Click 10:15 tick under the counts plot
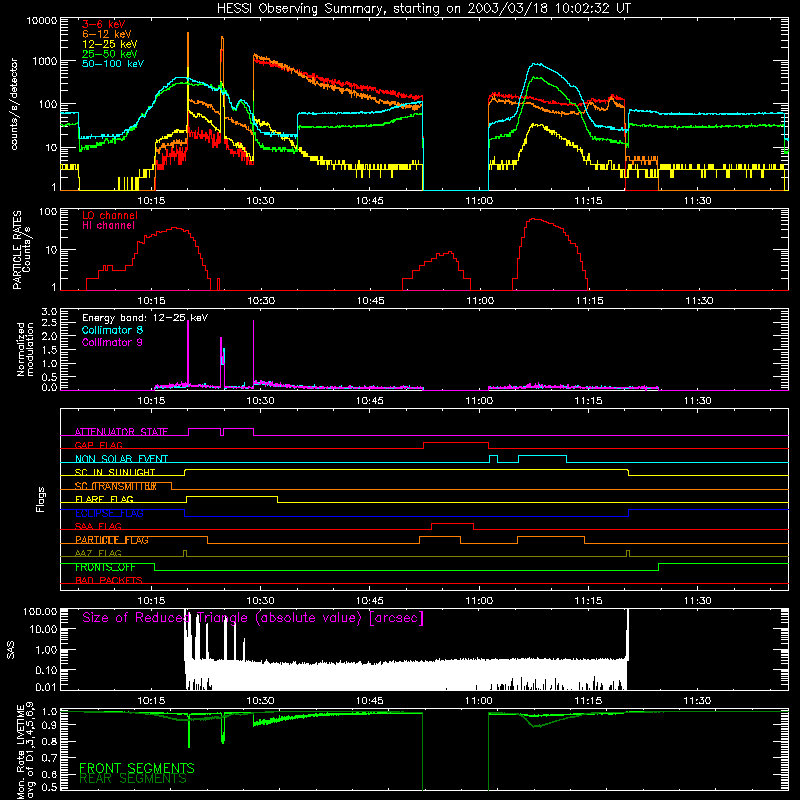The image size is (800, 800). pyautogui.click(x=152, y=201)
